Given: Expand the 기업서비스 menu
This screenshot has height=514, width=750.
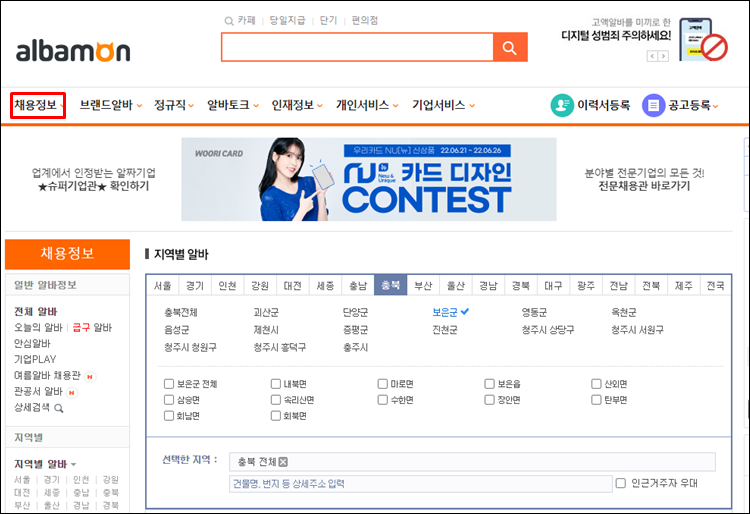Looking at the screenshot, I should pos(443,105).
